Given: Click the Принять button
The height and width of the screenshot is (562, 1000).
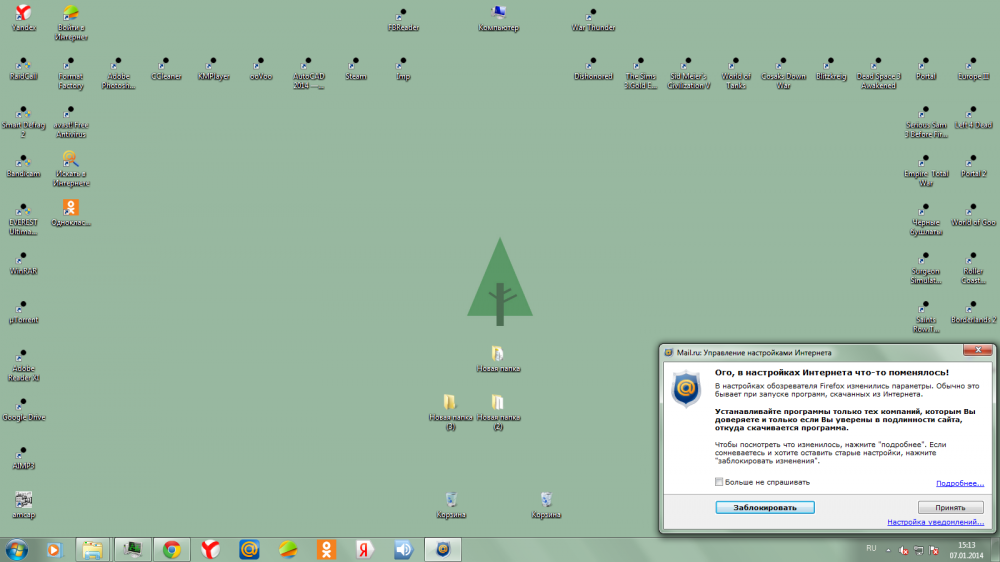Looking at the screenshot, I should pos(950,507).
